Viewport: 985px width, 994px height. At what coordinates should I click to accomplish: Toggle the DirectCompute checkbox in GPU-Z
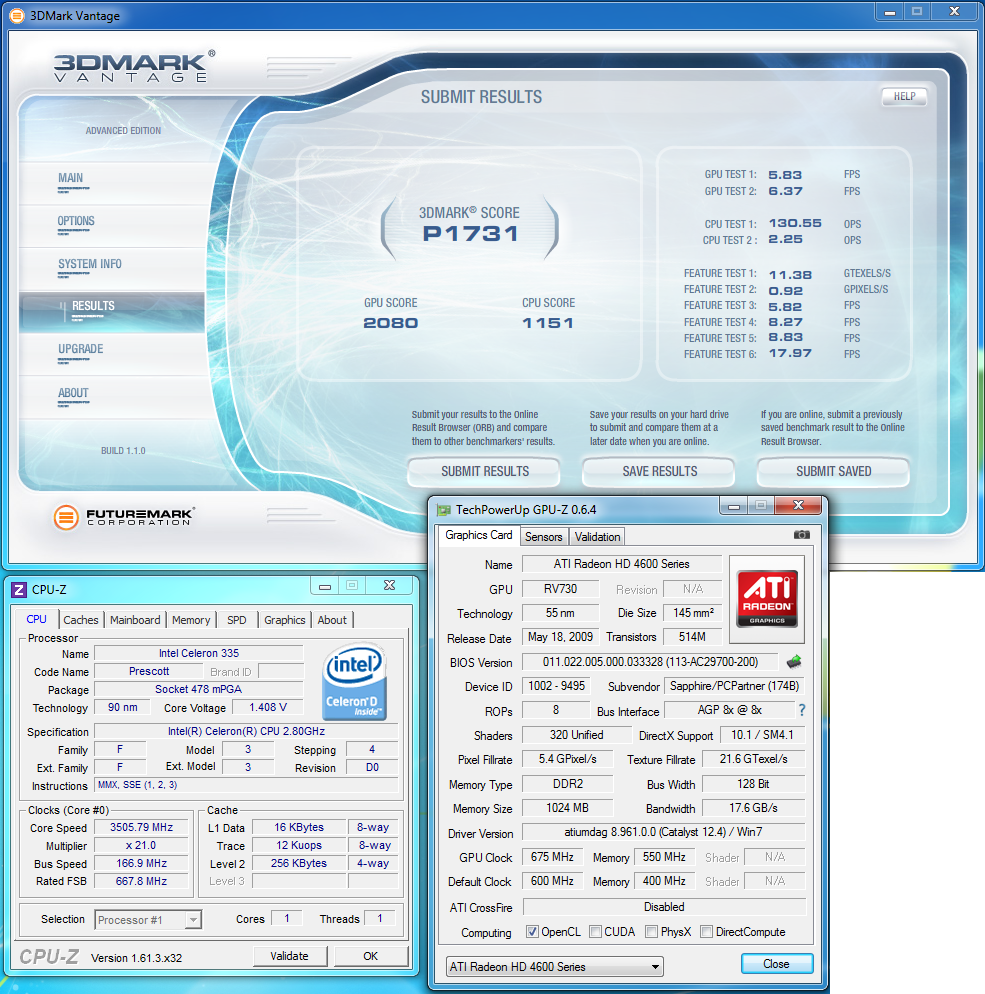pyautogui.click(x=706, y=931)
